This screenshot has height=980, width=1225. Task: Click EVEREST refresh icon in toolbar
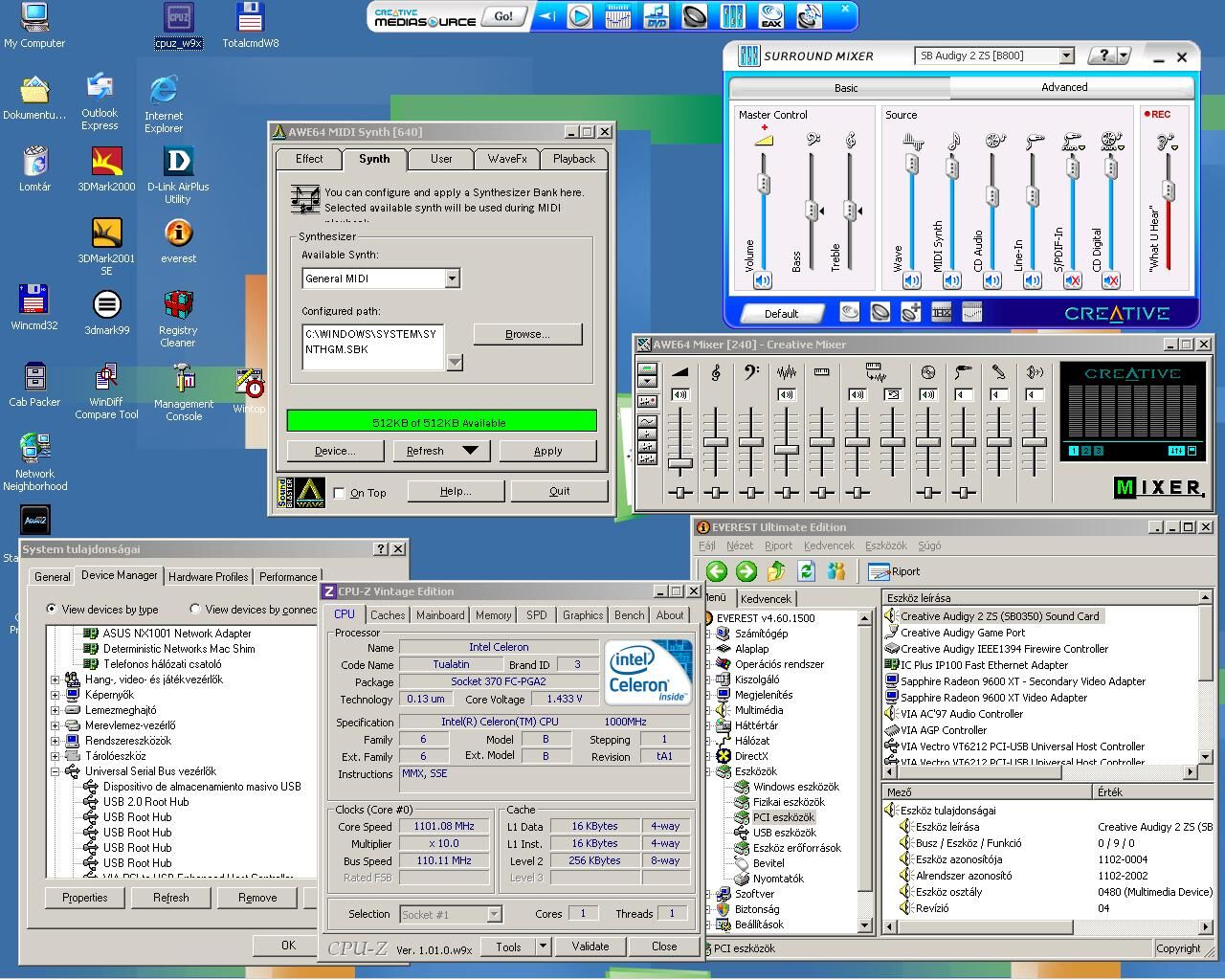(806, 571)
